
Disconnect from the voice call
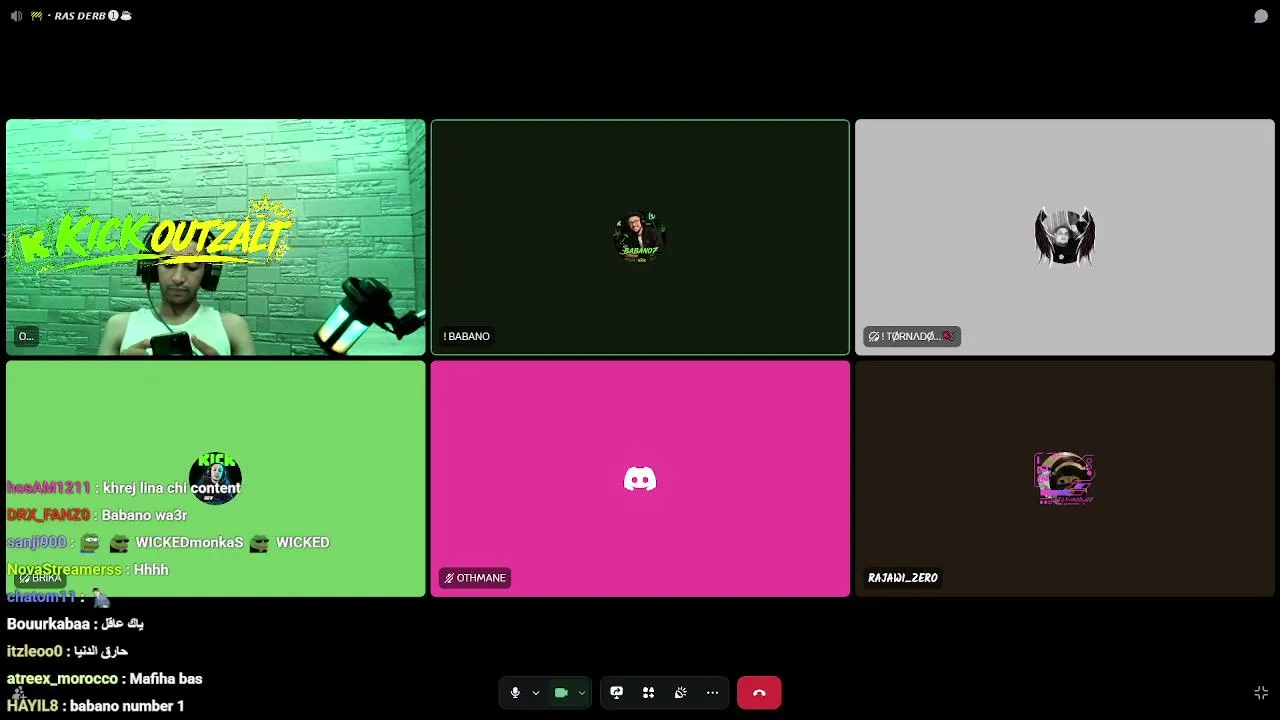[759, 692]
